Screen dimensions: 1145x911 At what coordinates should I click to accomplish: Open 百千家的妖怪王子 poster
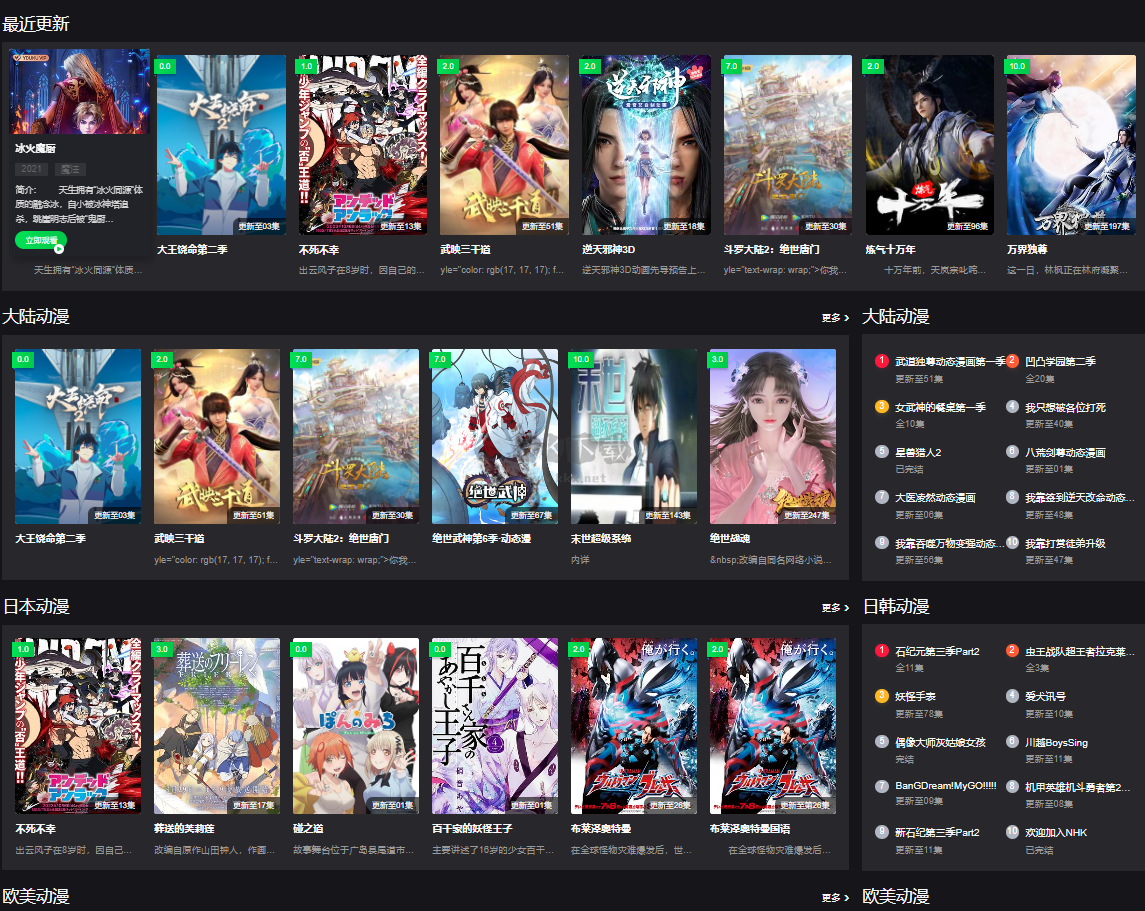tap(495, 726)
